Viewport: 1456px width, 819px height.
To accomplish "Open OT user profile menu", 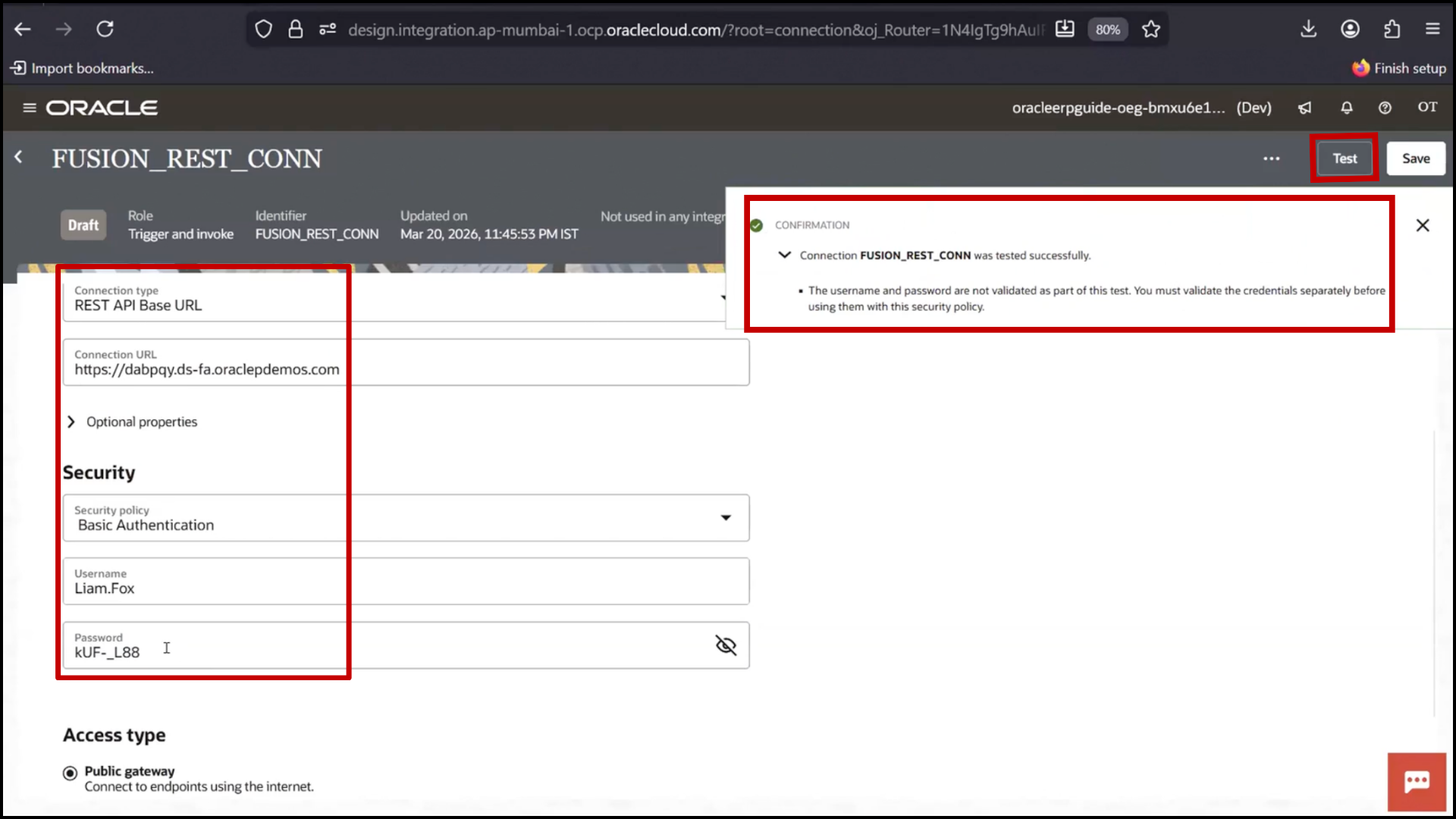I will pos(1428,107).
